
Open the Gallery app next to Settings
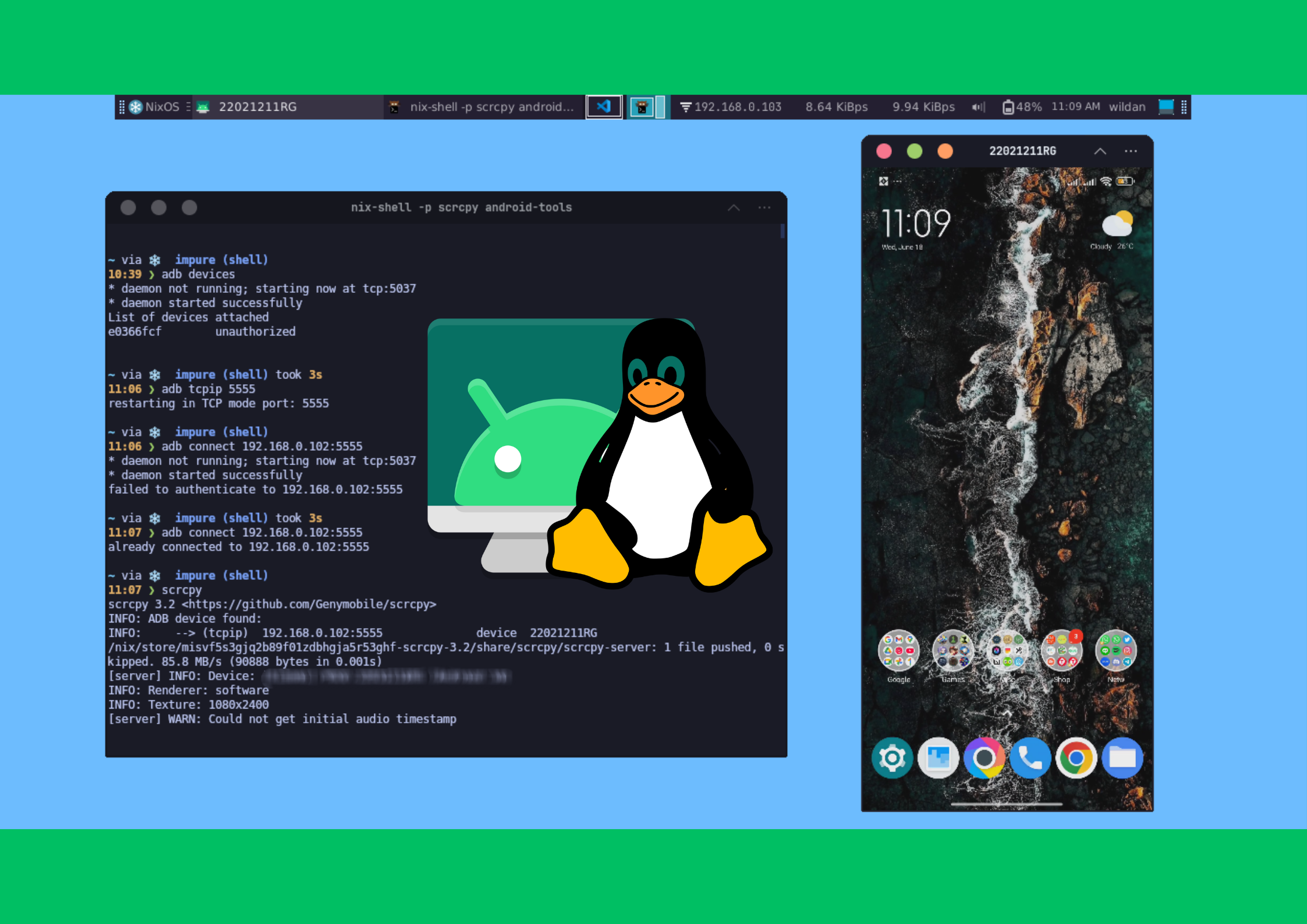(x=939, y=757)
